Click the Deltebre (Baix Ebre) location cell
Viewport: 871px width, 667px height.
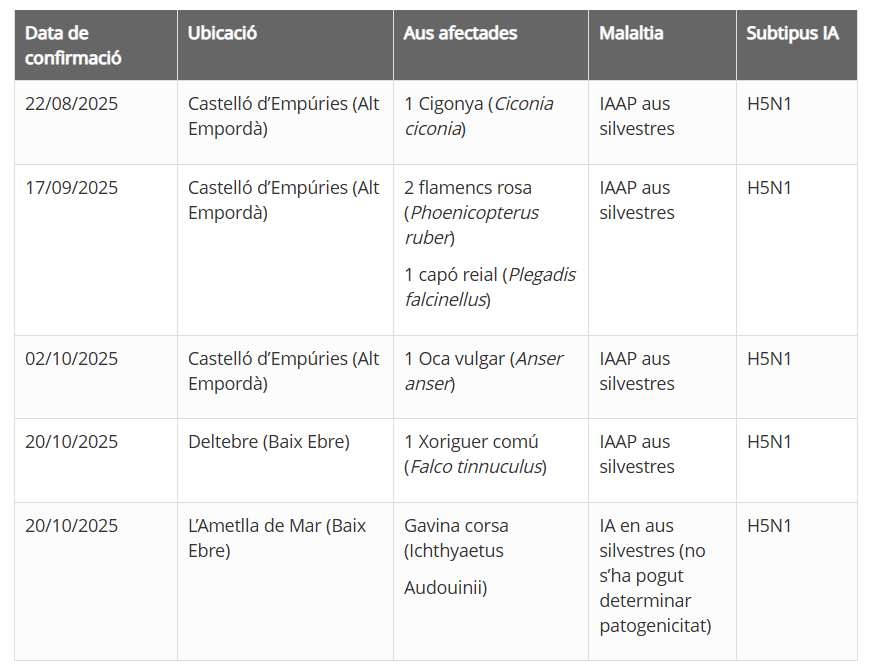[269, 442]
